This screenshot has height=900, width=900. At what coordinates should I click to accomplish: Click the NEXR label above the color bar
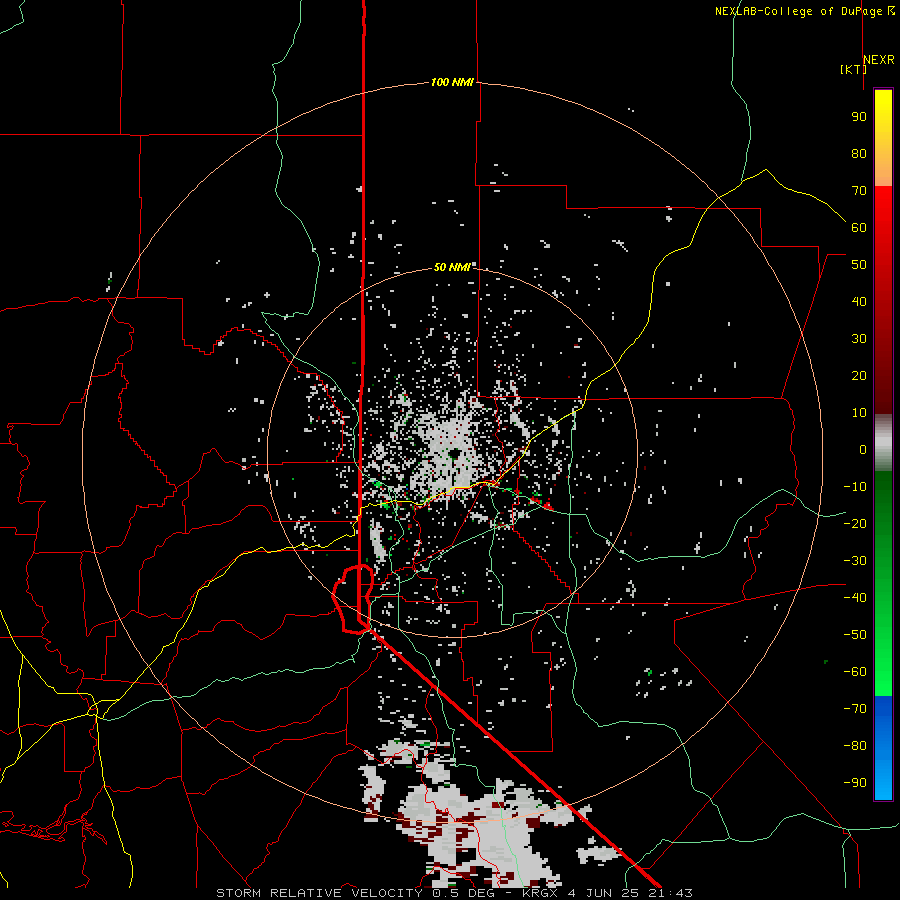tap(879, 60)
